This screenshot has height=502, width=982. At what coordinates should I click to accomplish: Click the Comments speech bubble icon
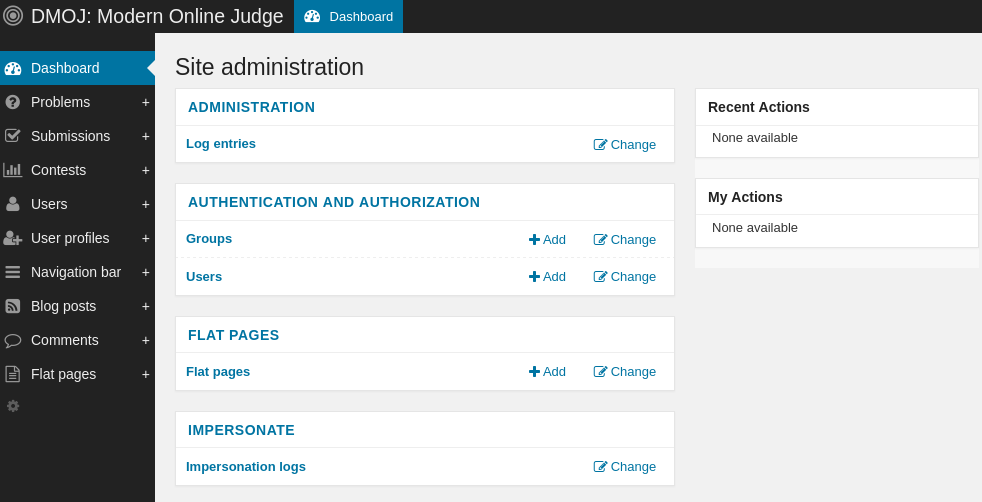point(13,340)
